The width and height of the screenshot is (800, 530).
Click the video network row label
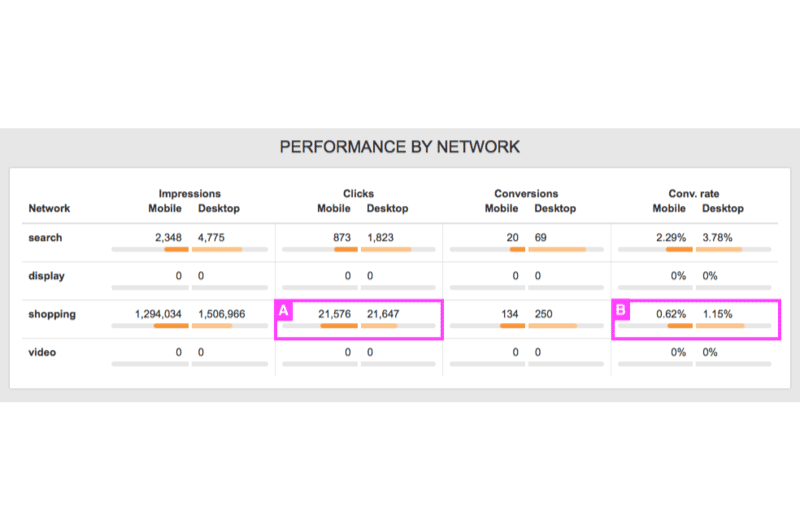(x=42, y=352)
